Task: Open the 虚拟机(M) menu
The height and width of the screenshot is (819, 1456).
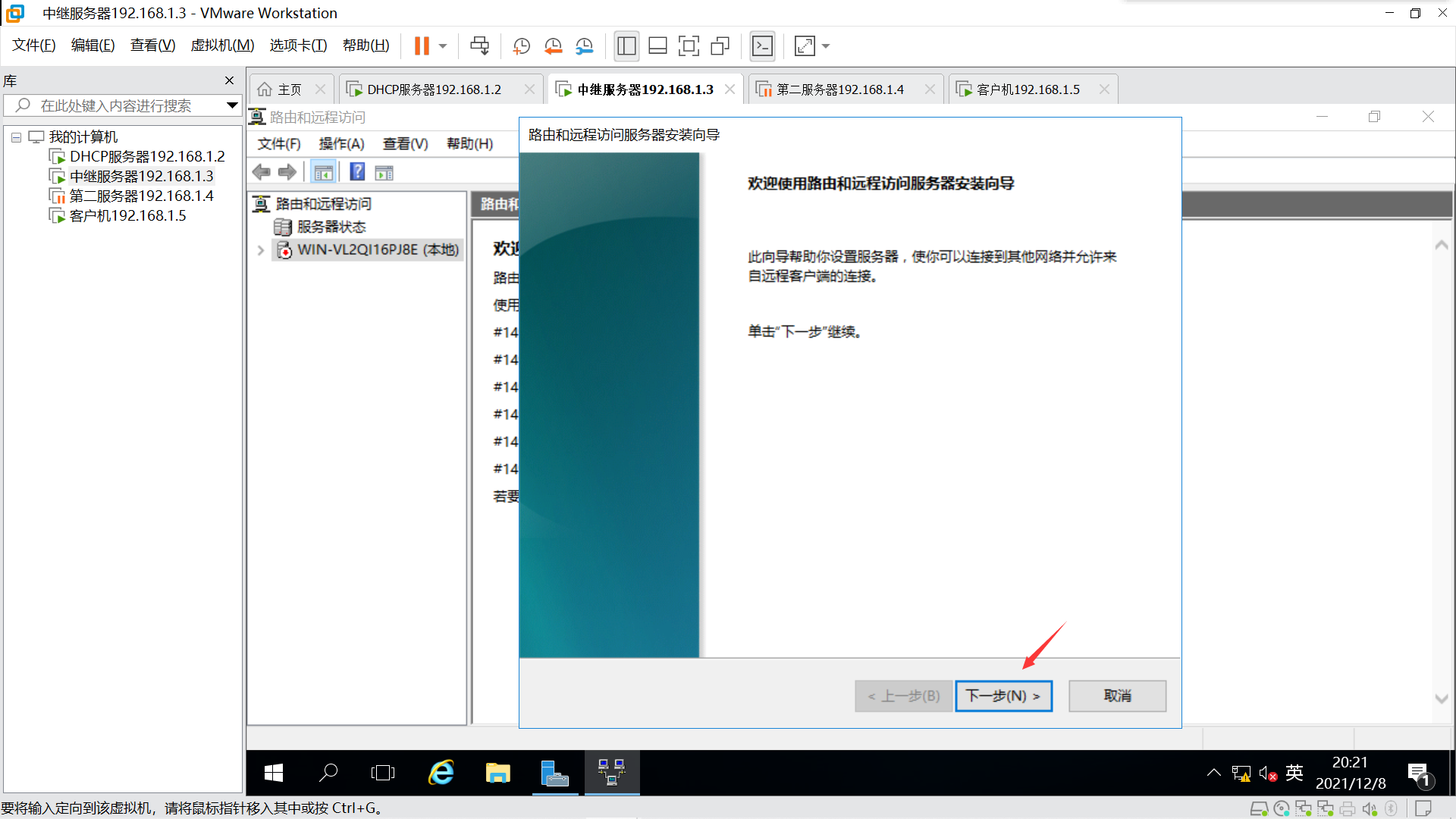Action: [x=222, y=45]
